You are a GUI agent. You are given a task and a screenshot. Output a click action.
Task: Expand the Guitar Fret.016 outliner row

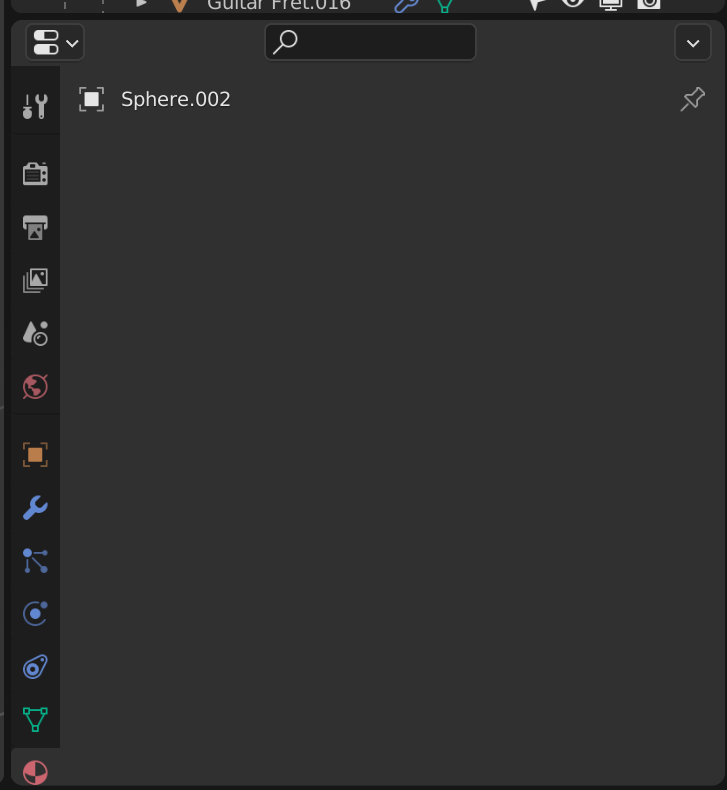[141, 3]
